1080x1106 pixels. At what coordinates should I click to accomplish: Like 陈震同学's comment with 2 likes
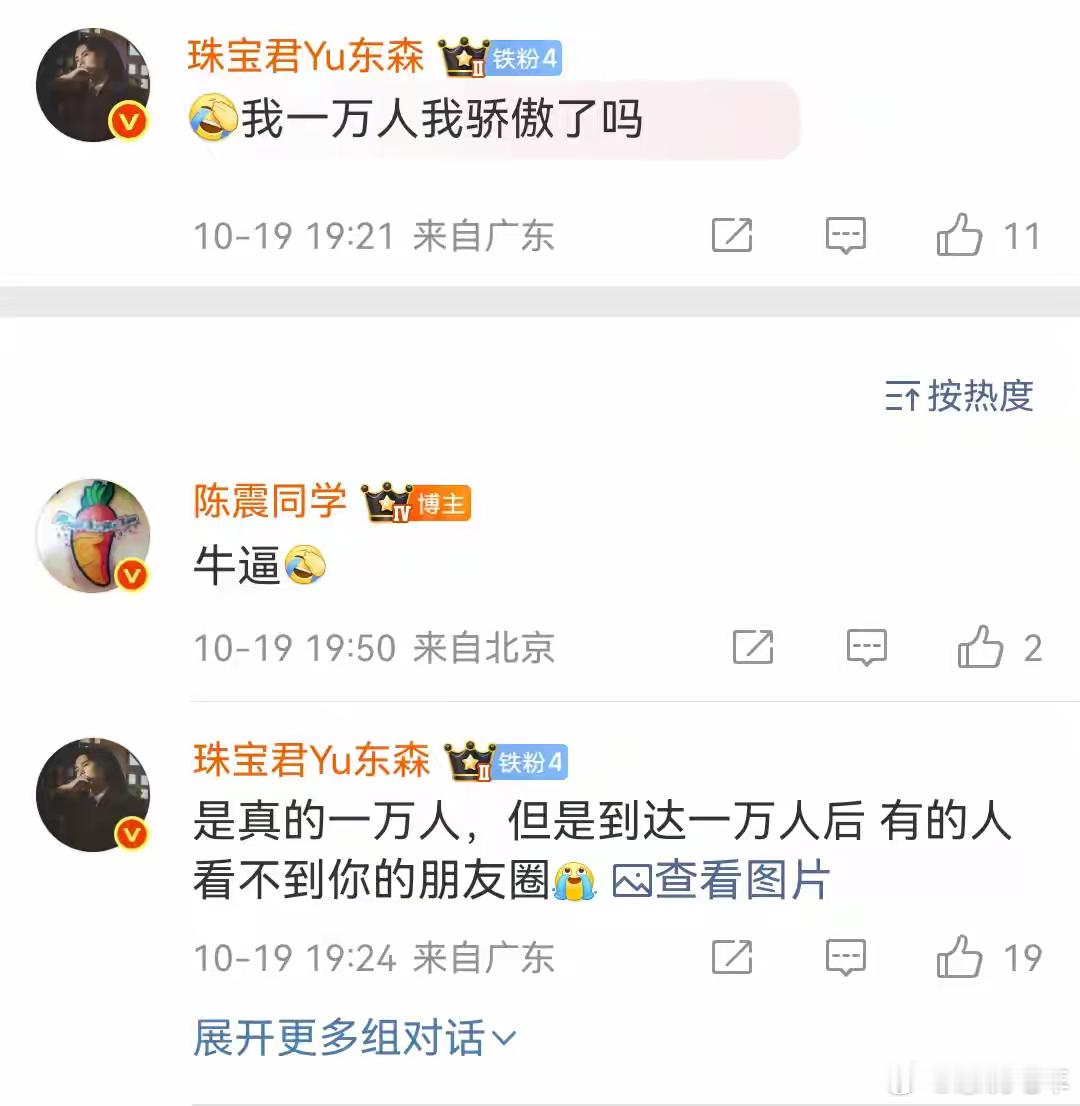(981, 647)
